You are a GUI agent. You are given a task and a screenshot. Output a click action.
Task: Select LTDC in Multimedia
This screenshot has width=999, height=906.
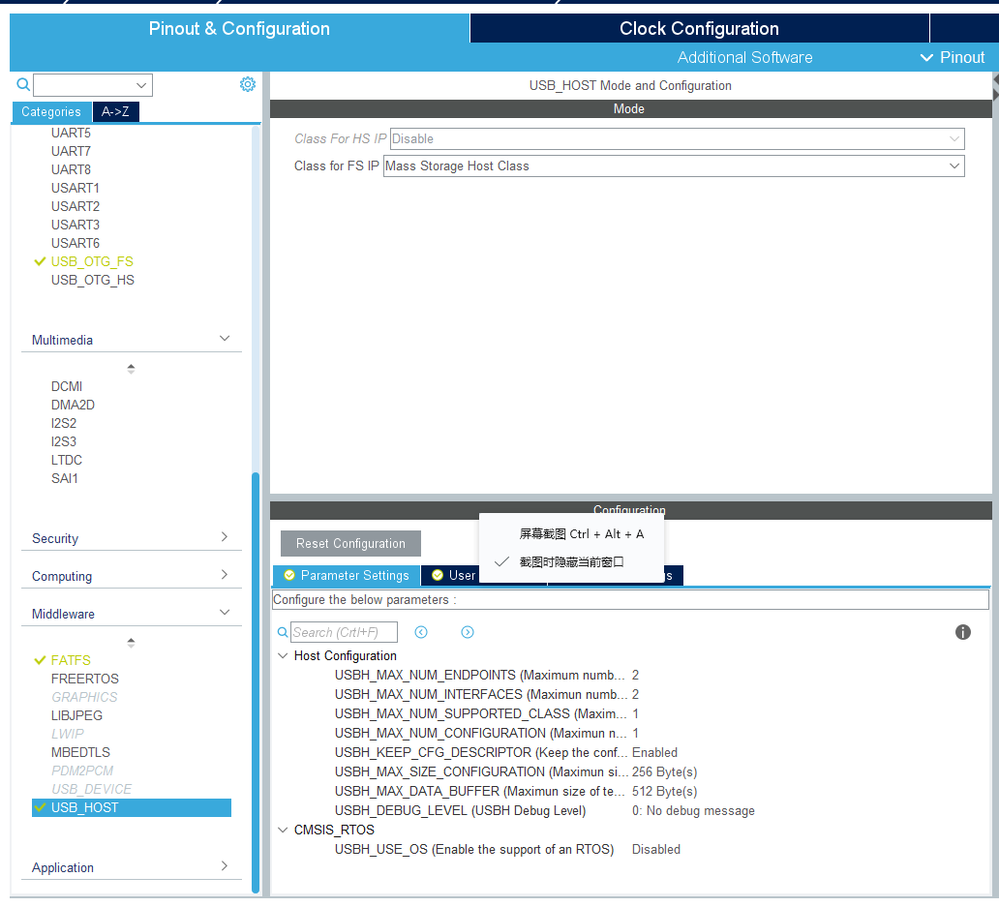click(66, 460)
